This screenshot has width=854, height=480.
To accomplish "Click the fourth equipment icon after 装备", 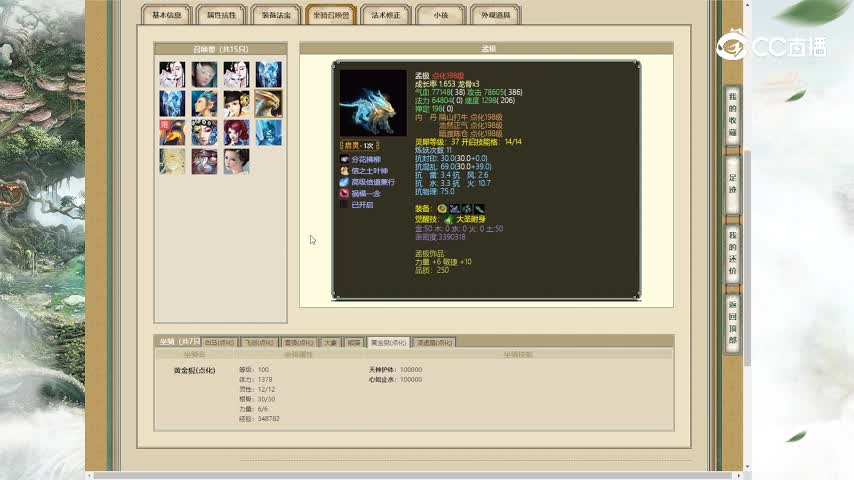I will pos(479,209).
